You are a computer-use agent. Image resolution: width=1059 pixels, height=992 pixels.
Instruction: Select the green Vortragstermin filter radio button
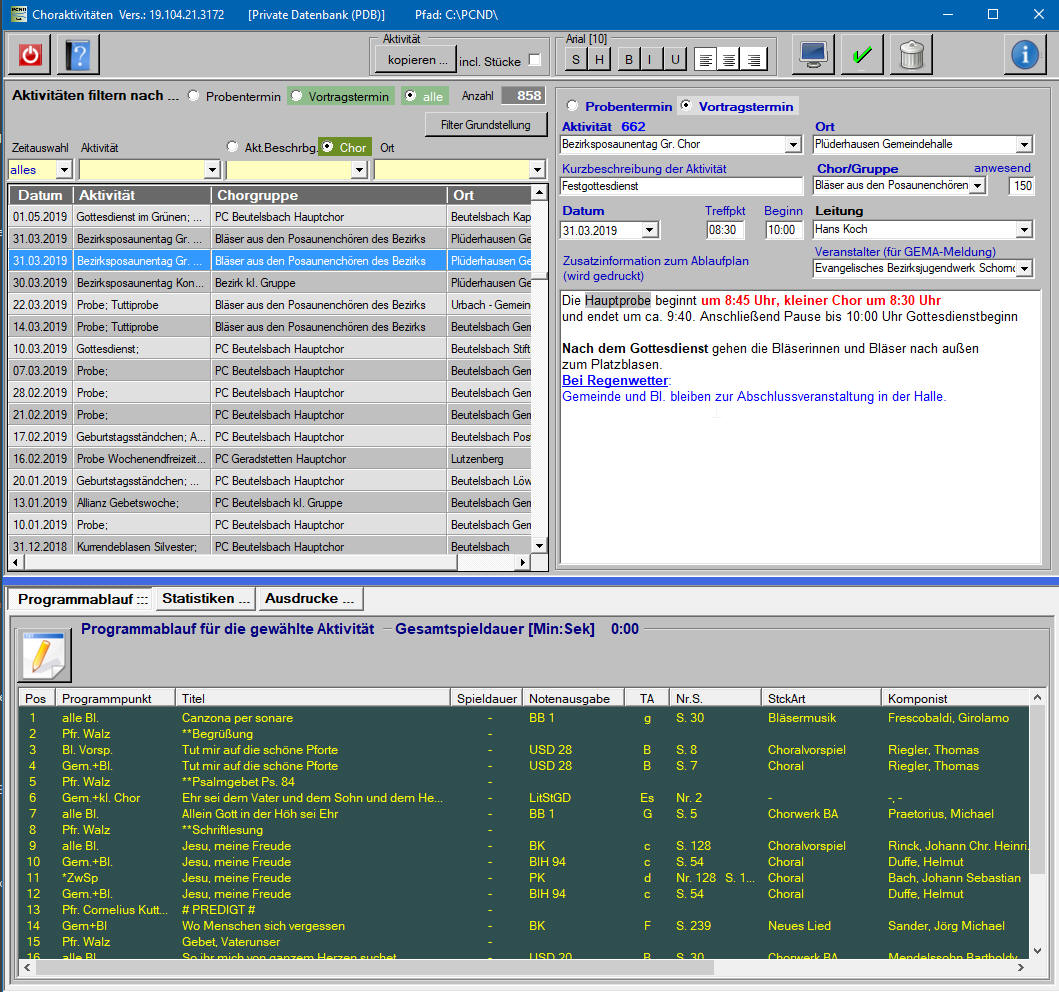click(296, 96)
